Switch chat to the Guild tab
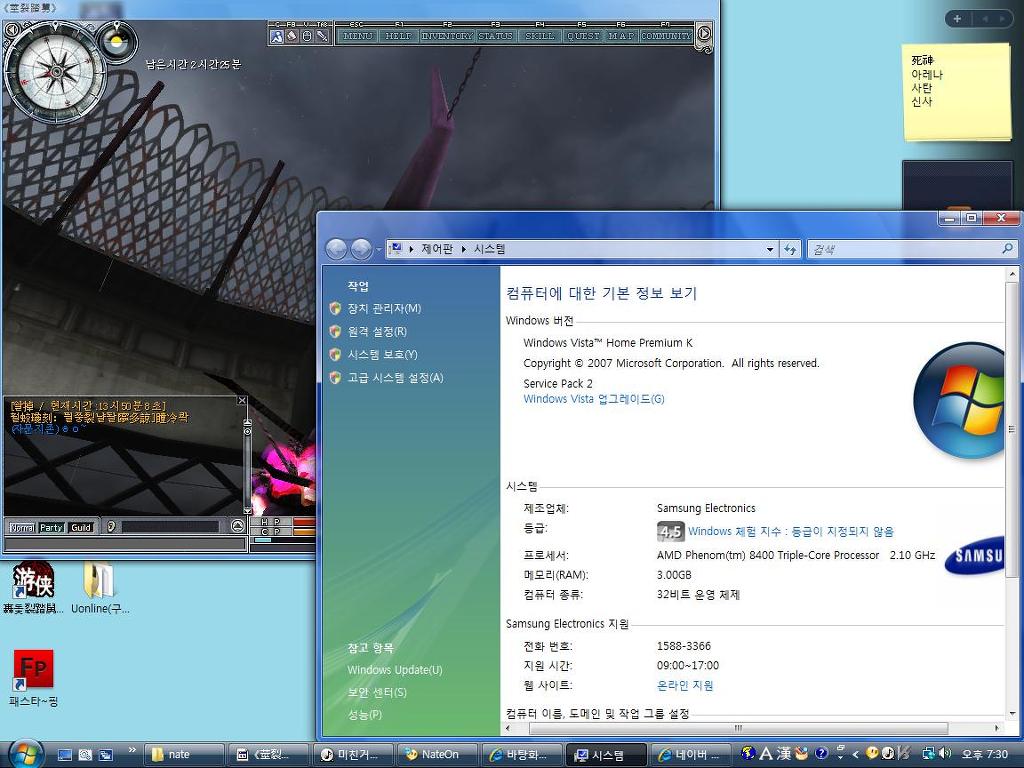Image resolution: width=1024 pixels, height=768 pixels. pyautogui.click(x=81, y=527)
